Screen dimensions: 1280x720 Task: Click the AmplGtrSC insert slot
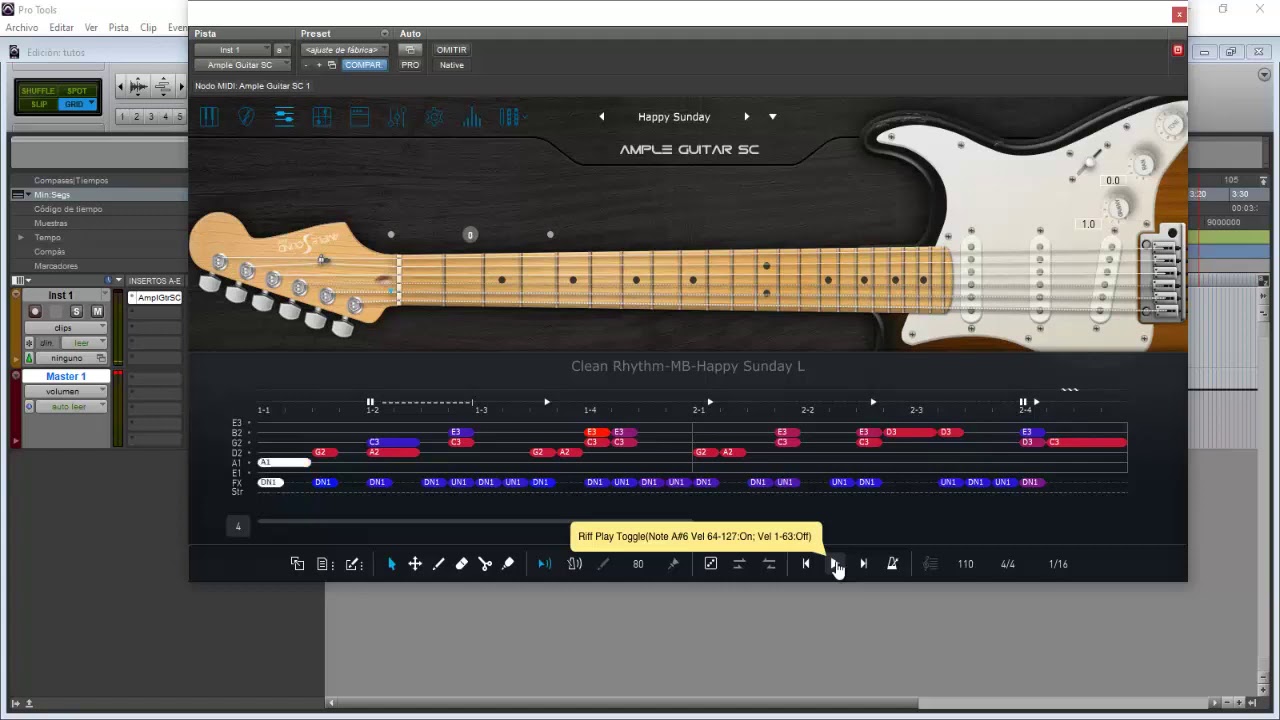(156, 298)
